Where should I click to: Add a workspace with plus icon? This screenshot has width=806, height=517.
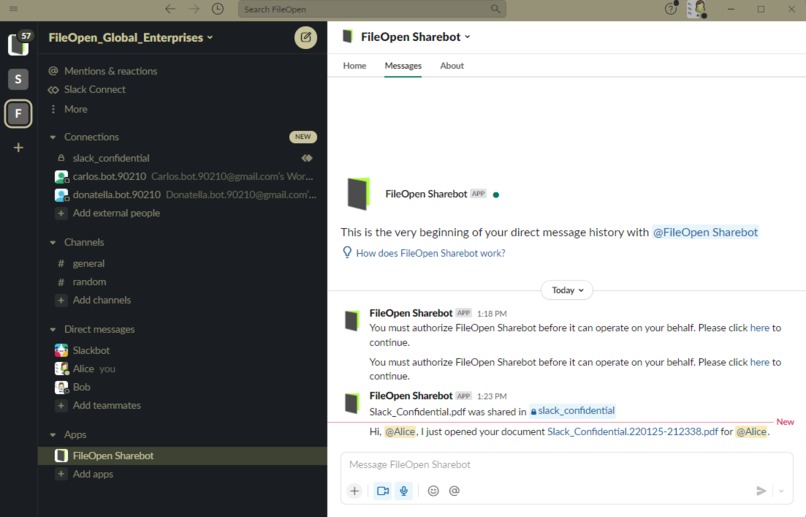[x=18, y=147]
